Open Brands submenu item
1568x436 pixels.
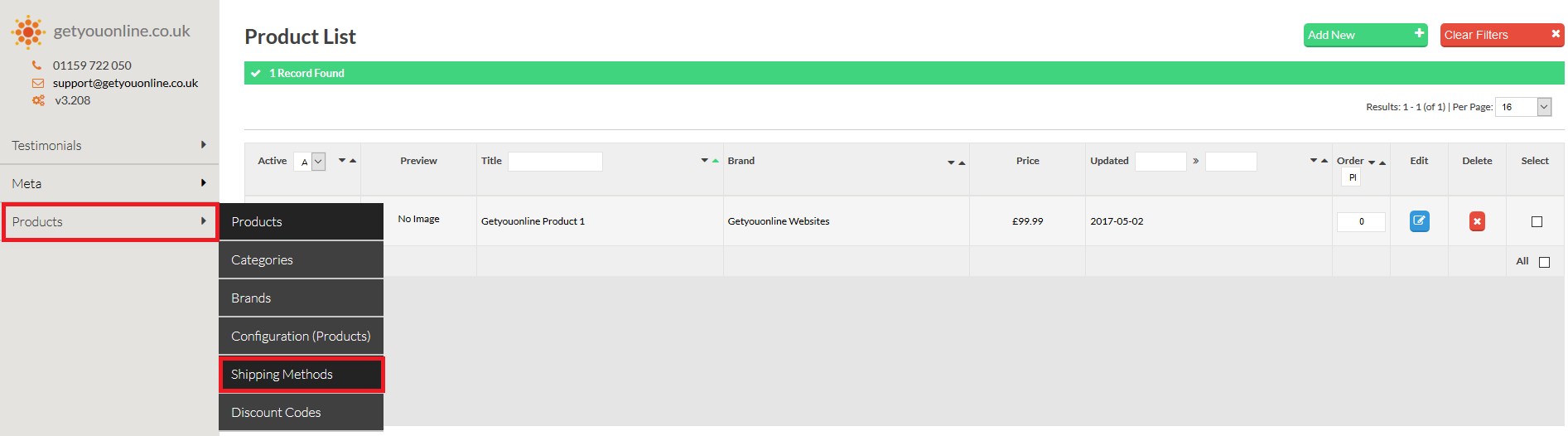tap(301, 298)
